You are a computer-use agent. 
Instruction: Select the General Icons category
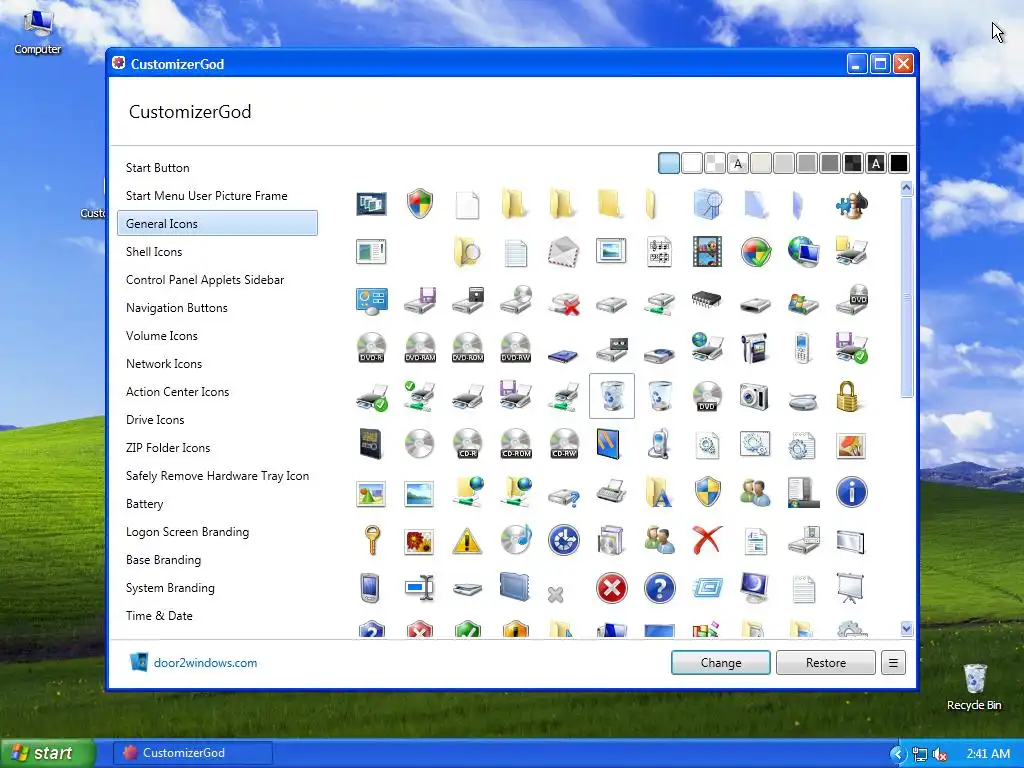[x=217, y=223]
